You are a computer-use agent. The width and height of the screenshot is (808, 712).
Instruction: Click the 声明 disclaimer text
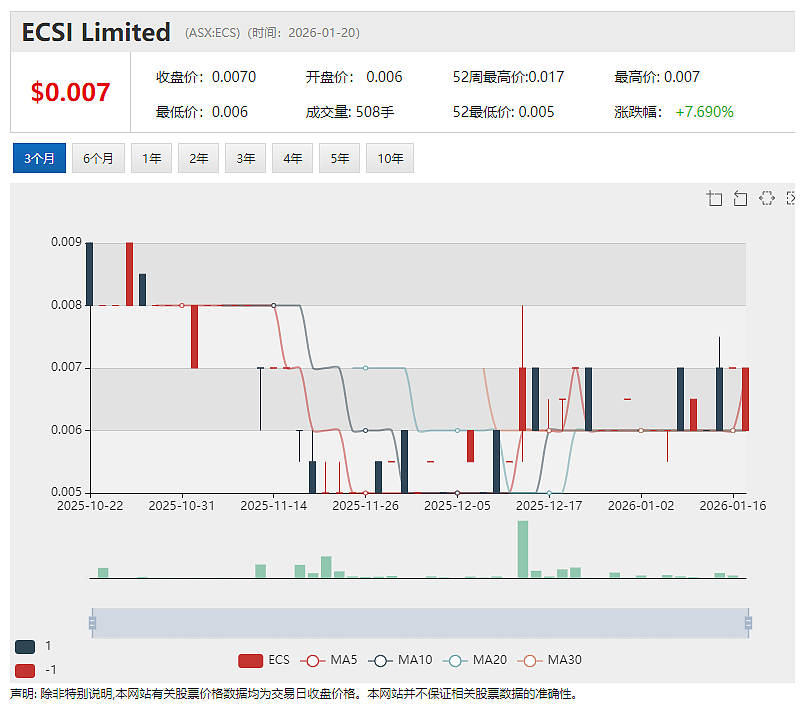click(294, 694)
